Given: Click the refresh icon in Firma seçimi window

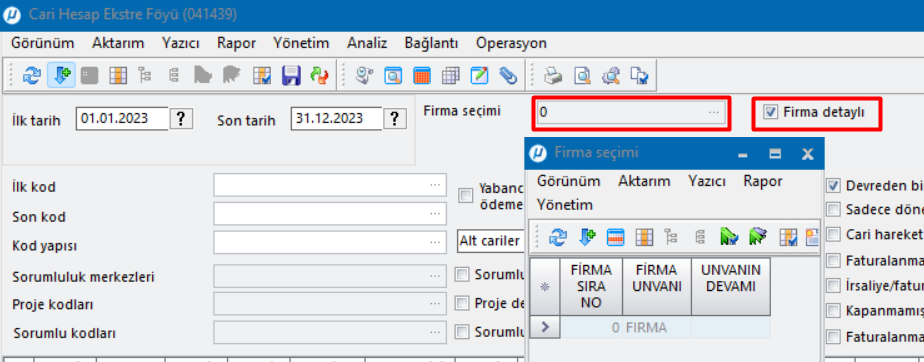Looking at the screenshot, I should tap(557, 238).
